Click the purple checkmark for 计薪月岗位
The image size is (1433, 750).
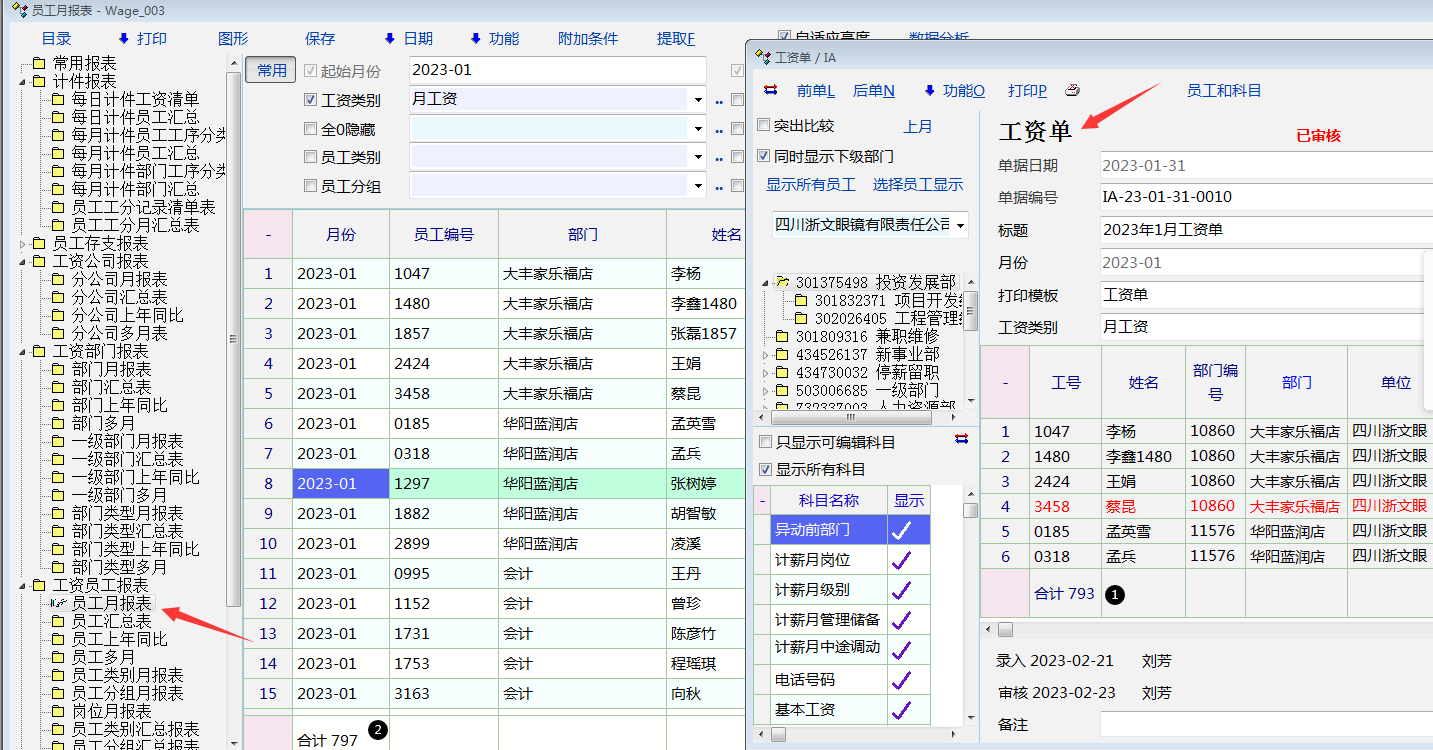point(901,560)
